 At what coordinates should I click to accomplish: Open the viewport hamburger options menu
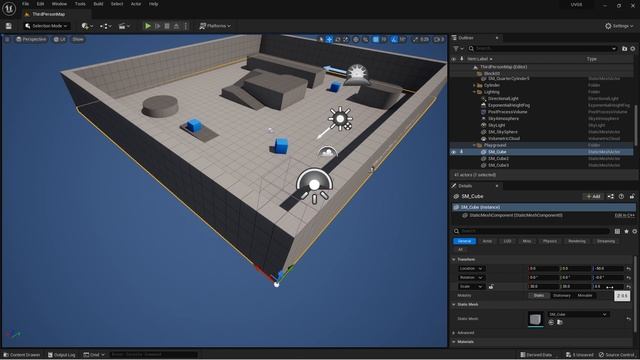click(7, 39)
